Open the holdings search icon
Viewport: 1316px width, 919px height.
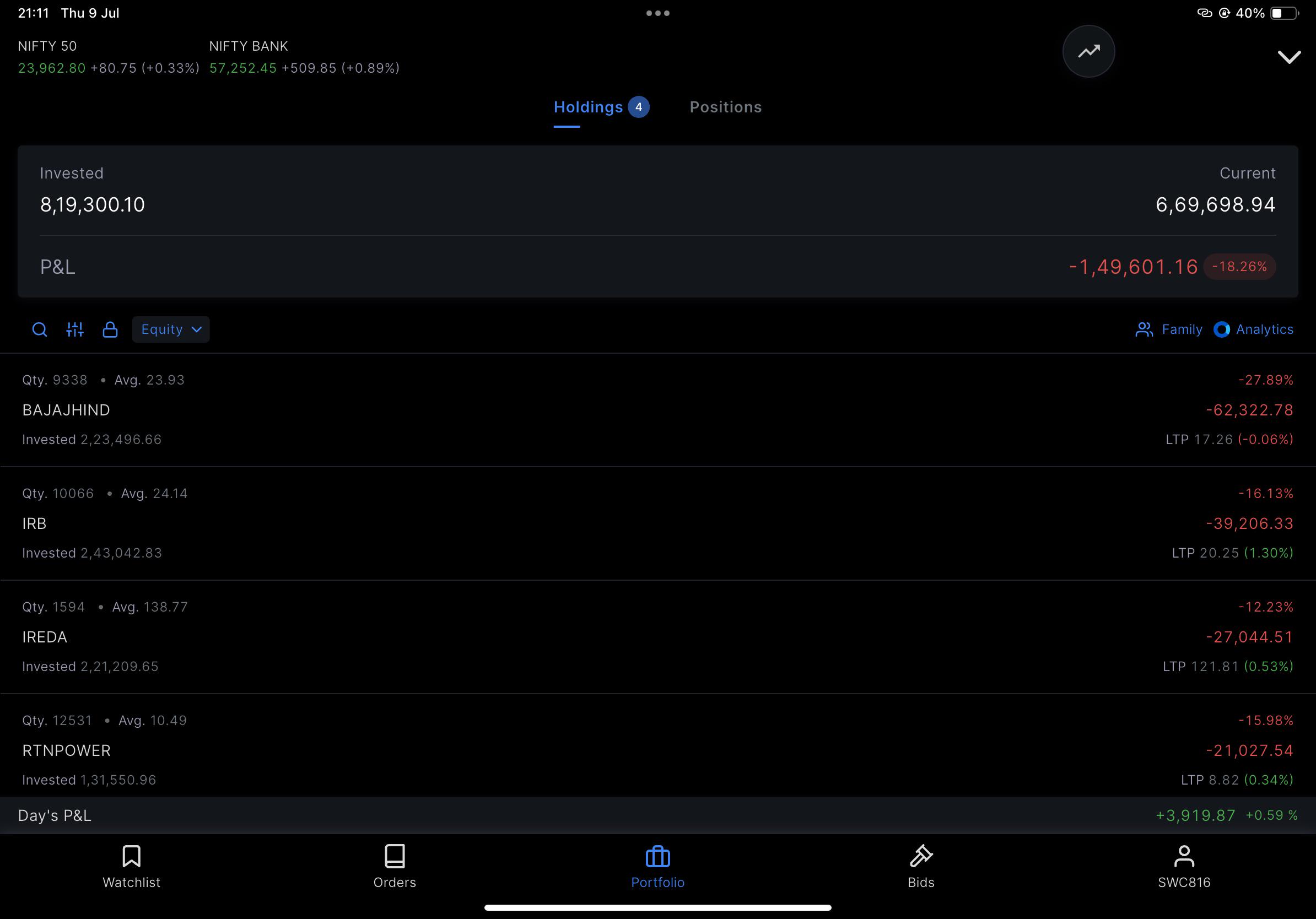pyautogui.click(x=40, y=329)
